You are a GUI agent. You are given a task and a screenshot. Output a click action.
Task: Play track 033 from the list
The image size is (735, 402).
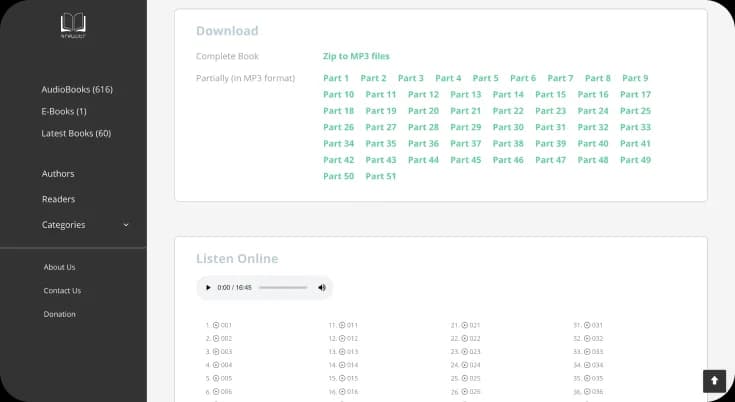pyautogui.click(x=593, y=351)
